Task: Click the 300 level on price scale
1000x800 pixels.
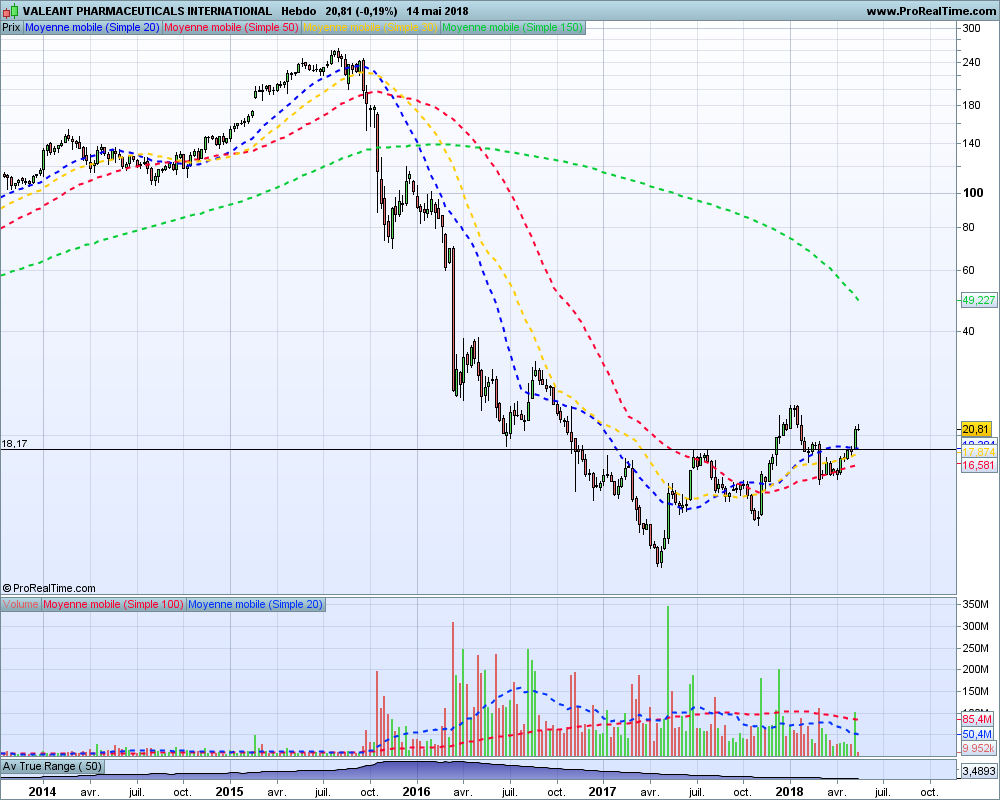Action: 971,28
